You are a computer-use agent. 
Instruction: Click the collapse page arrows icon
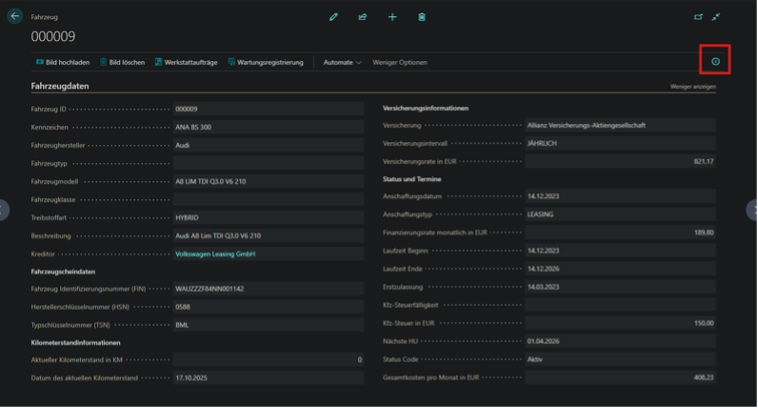[x=717, y=17]
